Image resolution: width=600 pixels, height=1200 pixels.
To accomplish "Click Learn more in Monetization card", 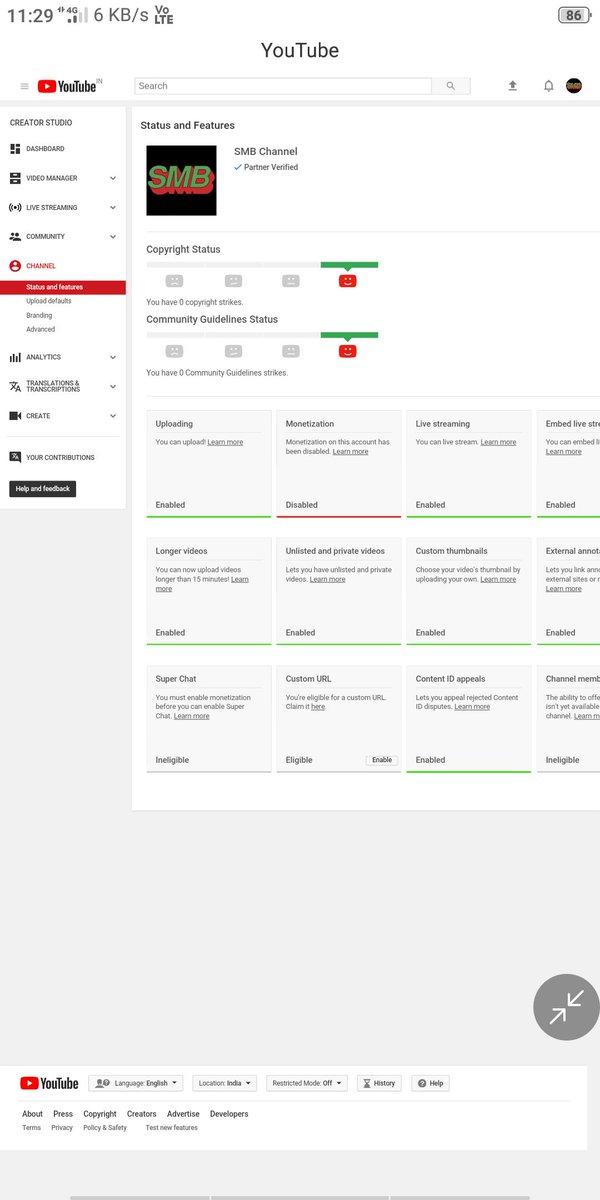I will click(x=350, y=451).
